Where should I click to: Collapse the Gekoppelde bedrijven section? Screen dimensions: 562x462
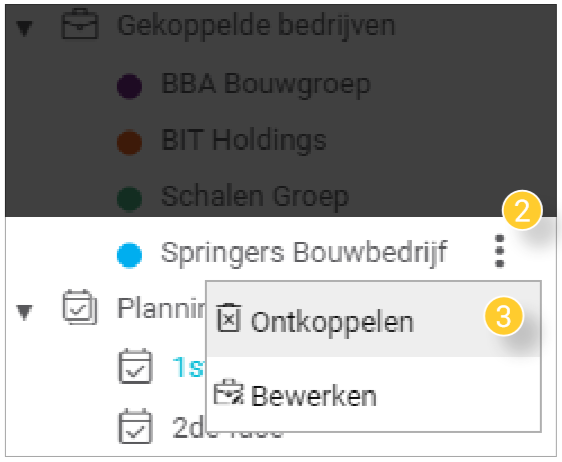click(x=24, y=28)
